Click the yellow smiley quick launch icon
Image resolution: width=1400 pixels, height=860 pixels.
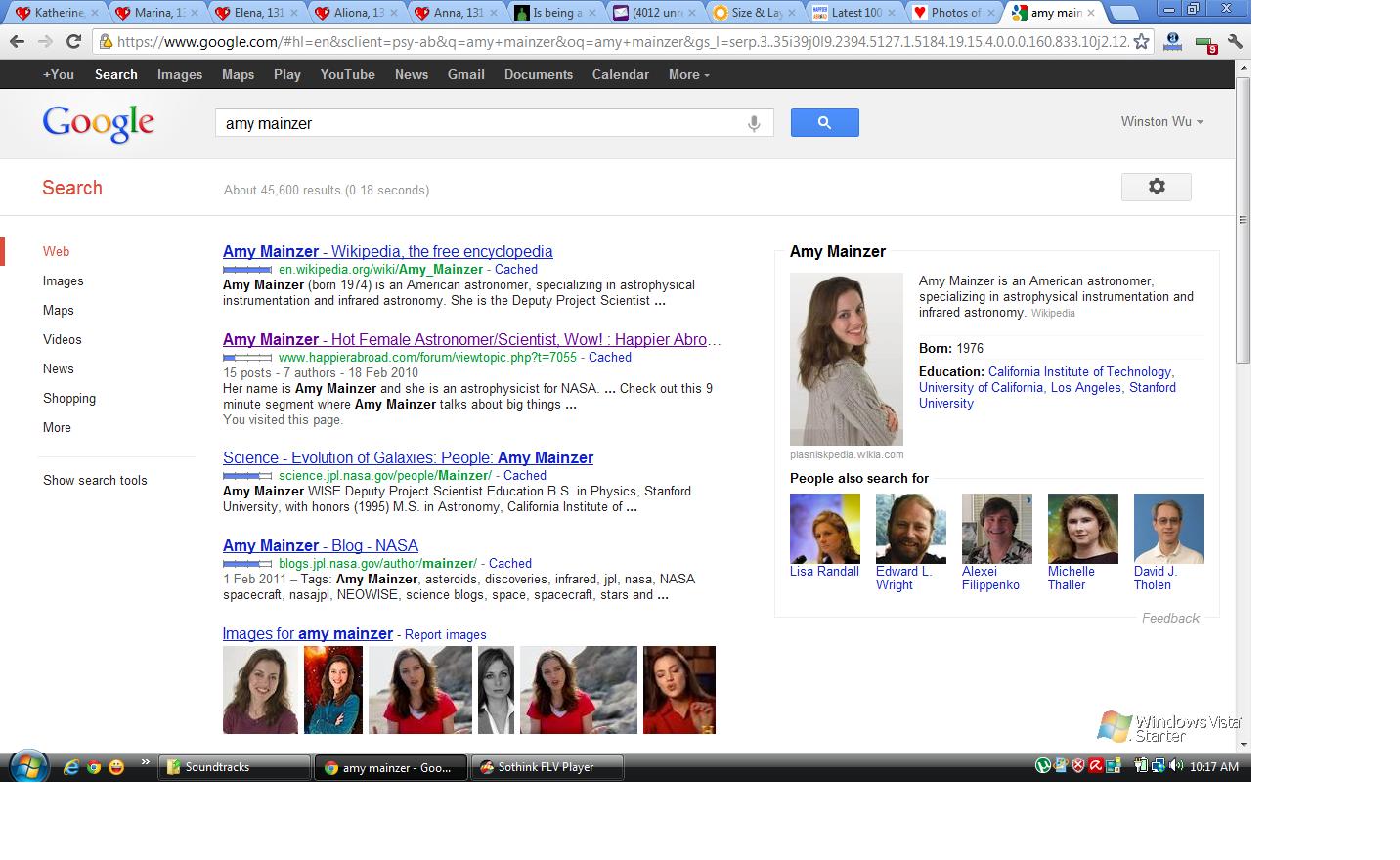point(116,767)
